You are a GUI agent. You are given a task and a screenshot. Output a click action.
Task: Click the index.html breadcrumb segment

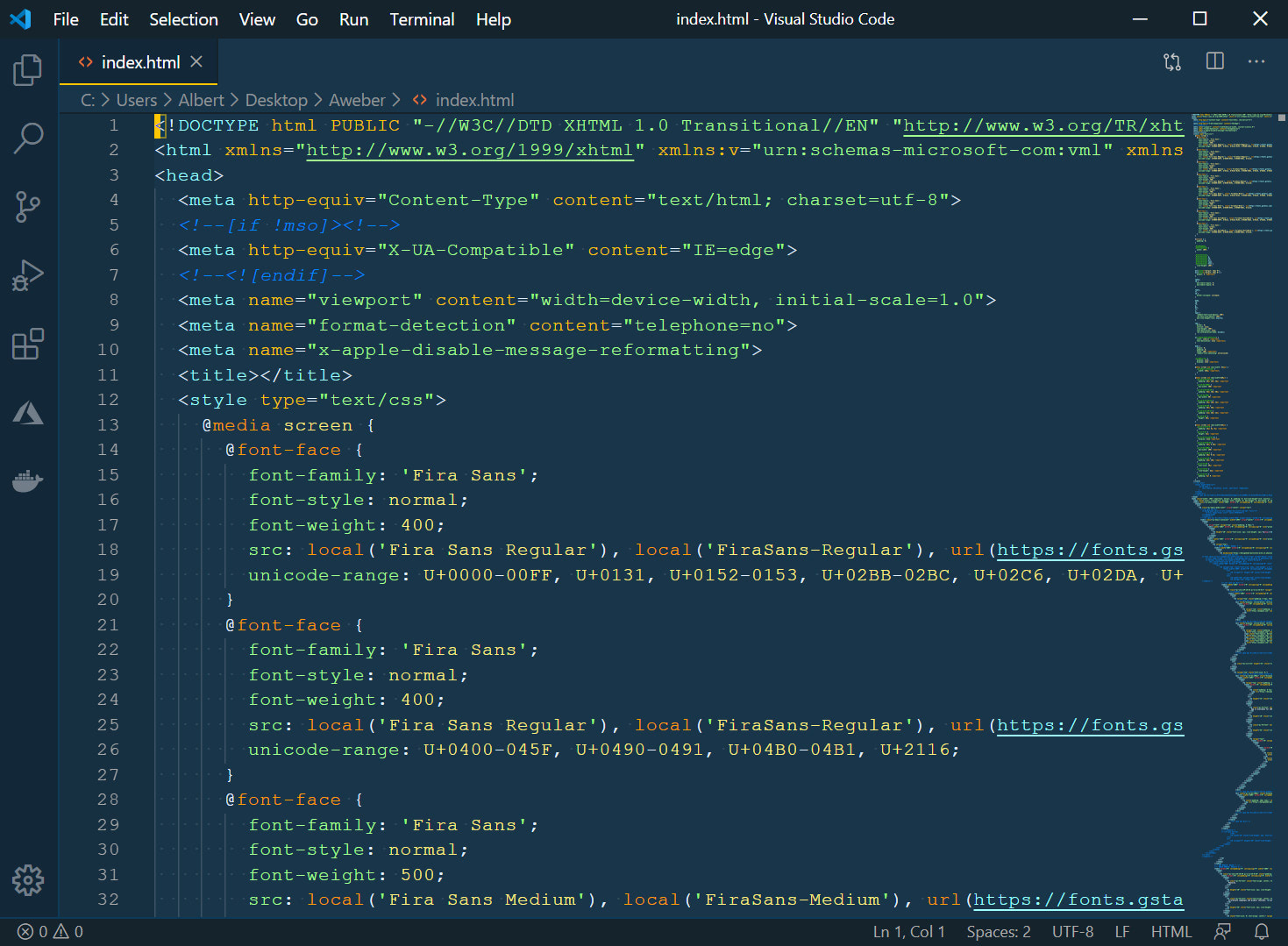click(x=474, y=100)
